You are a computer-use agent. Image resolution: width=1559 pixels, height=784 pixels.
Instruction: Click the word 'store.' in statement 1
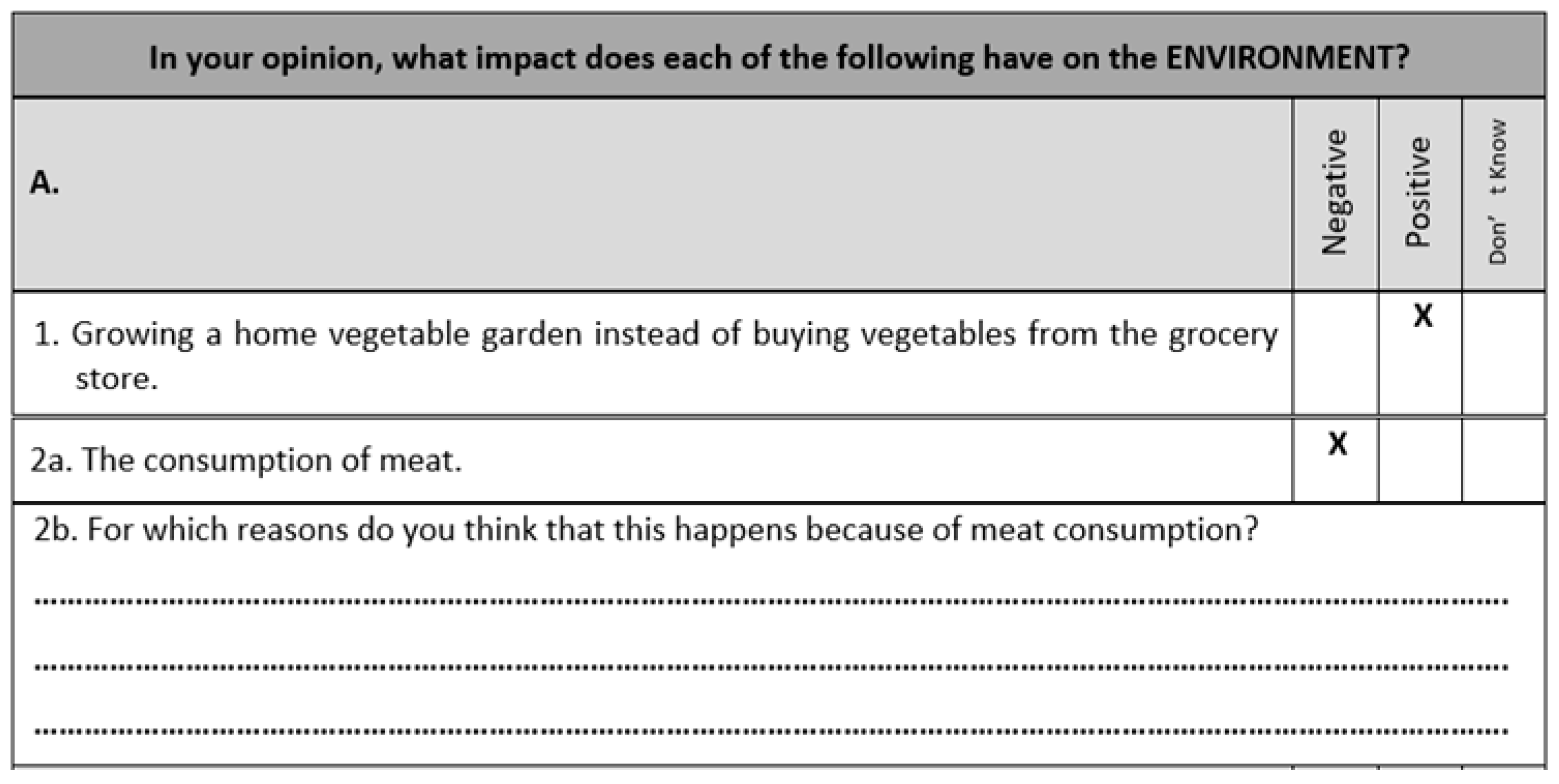tap(116, 379)
